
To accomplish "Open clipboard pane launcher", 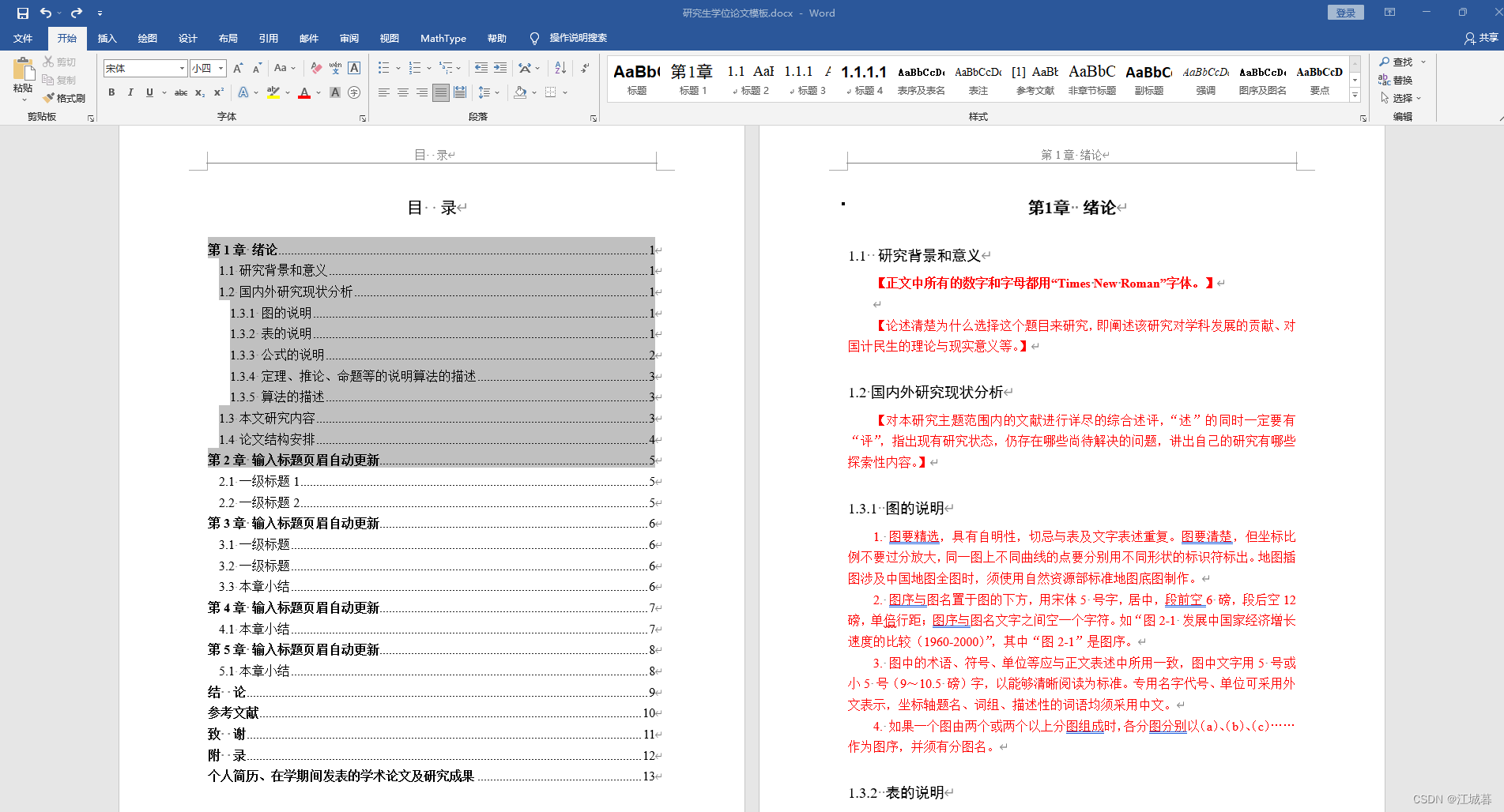I will coord(91,118).
